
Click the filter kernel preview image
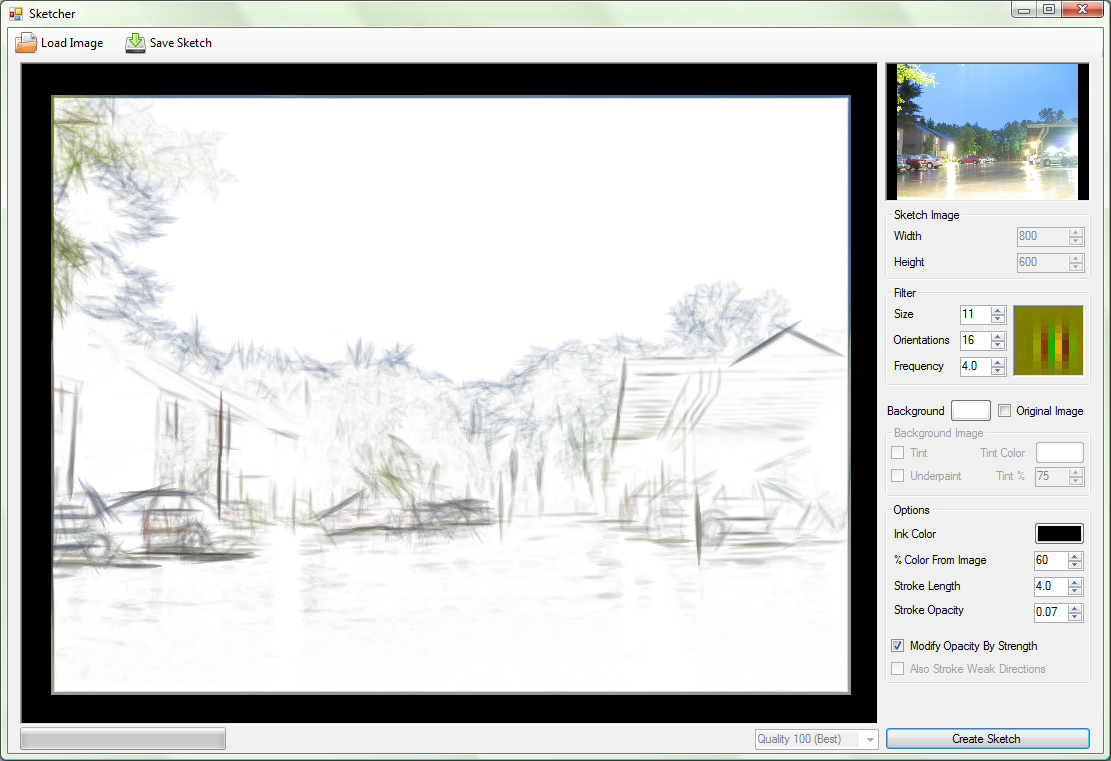coord(1048,341)
